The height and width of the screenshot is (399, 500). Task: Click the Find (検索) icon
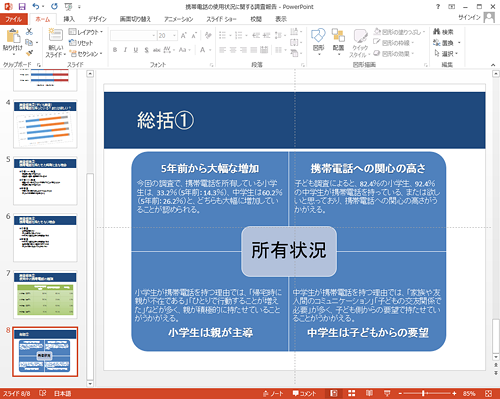(437, 32)
